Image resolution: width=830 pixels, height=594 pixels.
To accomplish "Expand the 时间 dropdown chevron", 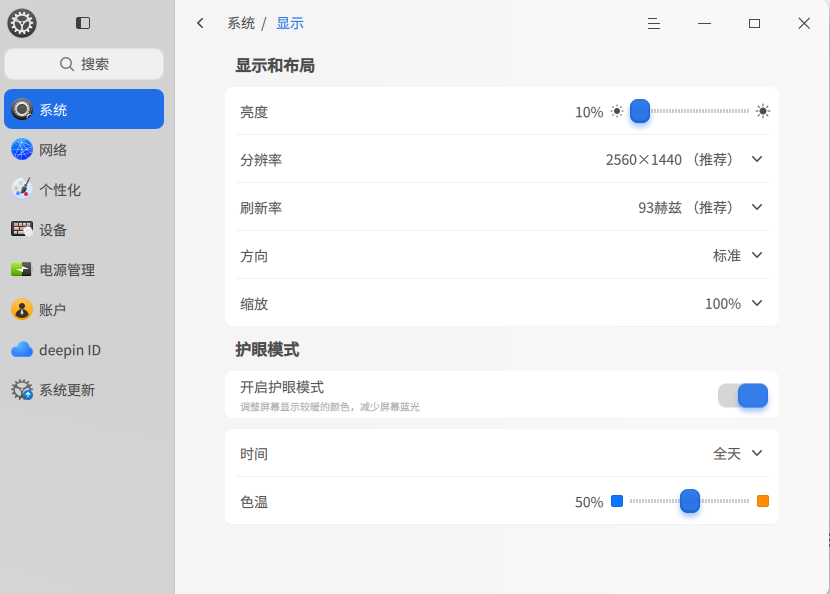I will pos(757,453).
